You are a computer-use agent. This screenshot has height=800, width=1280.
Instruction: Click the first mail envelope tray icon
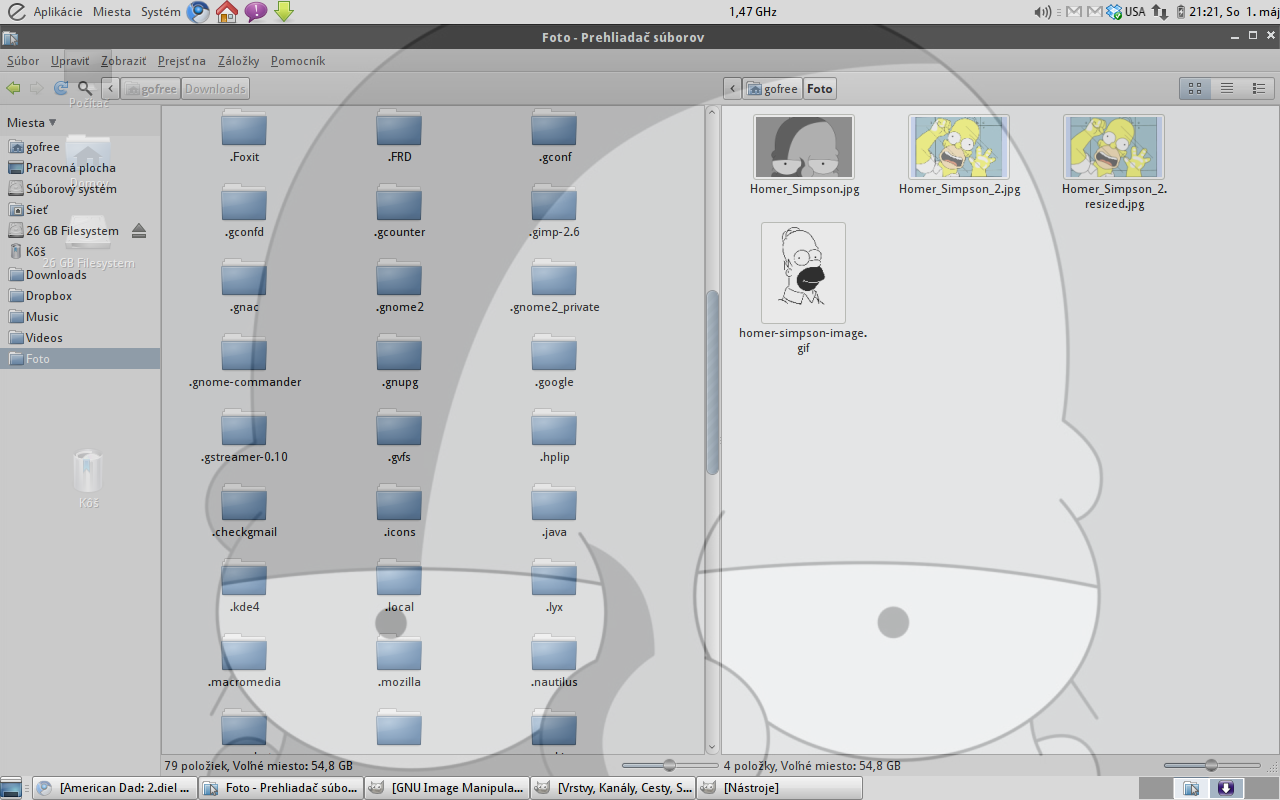pyautogui.click(x=1075, y=12)
